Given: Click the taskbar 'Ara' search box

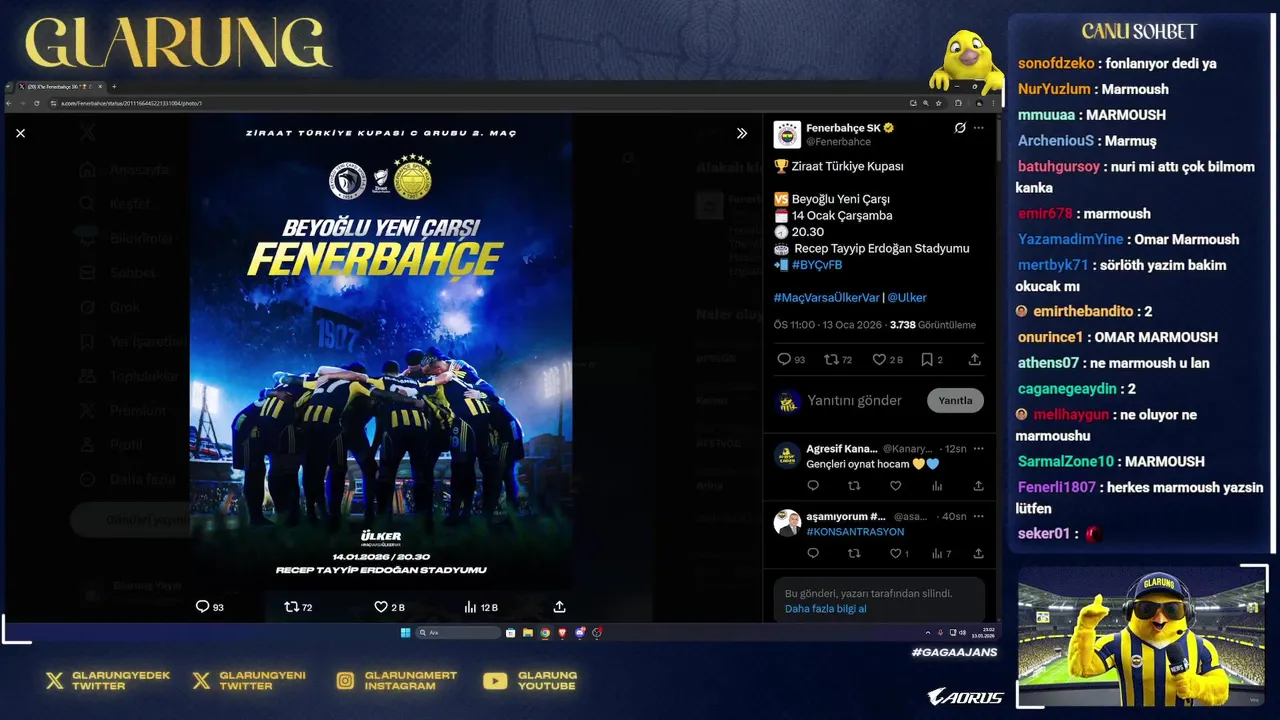Looking at the screenshot, I should [x=458, y=633].
